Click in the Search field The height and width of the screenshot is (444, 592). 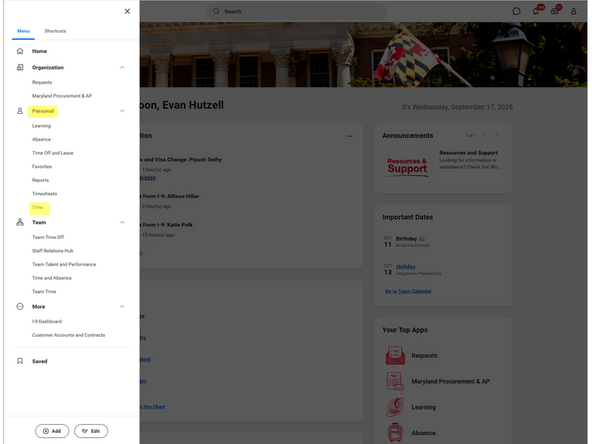click(296, 11)
